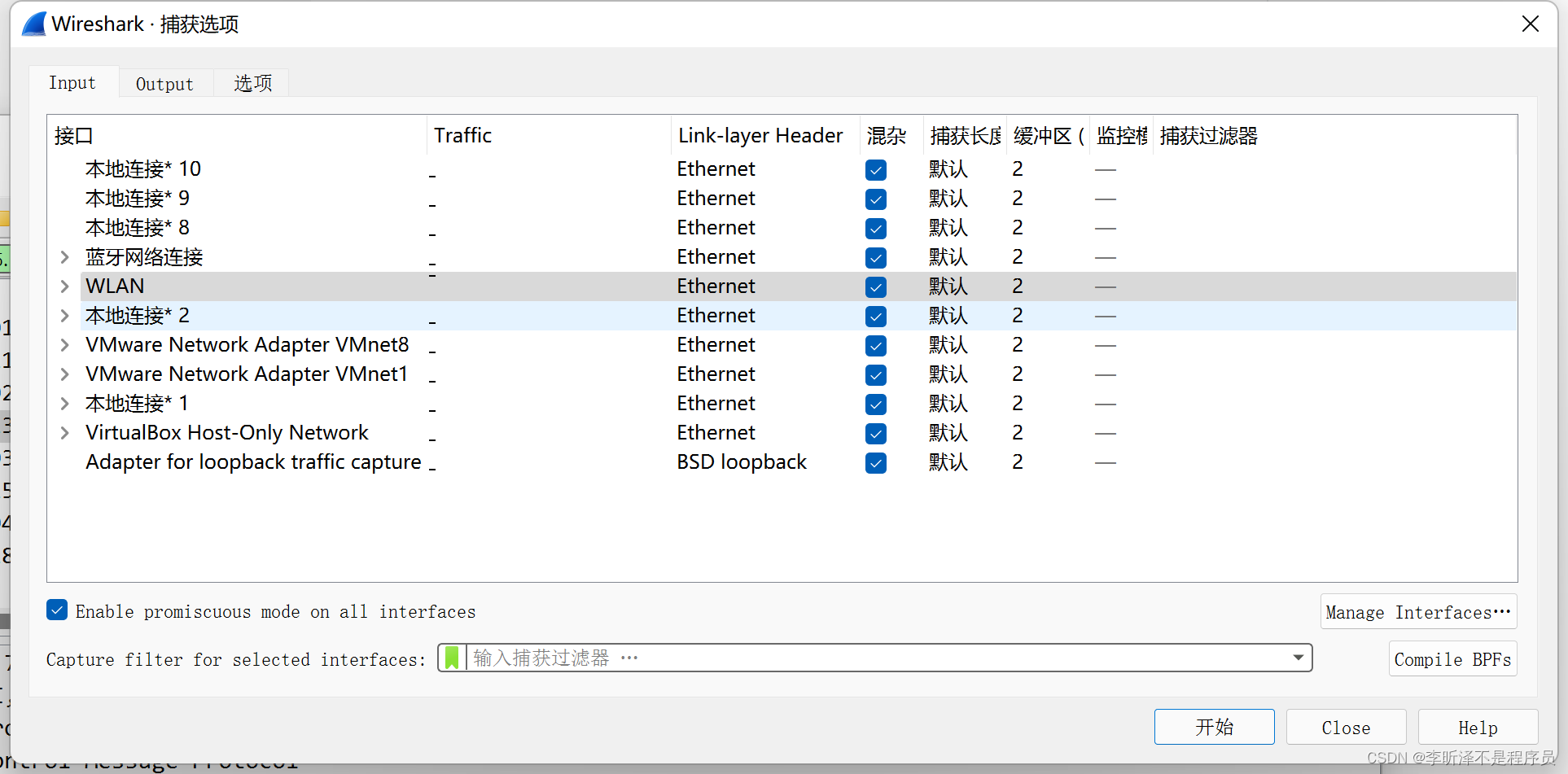
Task: Expand the 蓝牙网络连接 interface
Action: pos(65,257)
